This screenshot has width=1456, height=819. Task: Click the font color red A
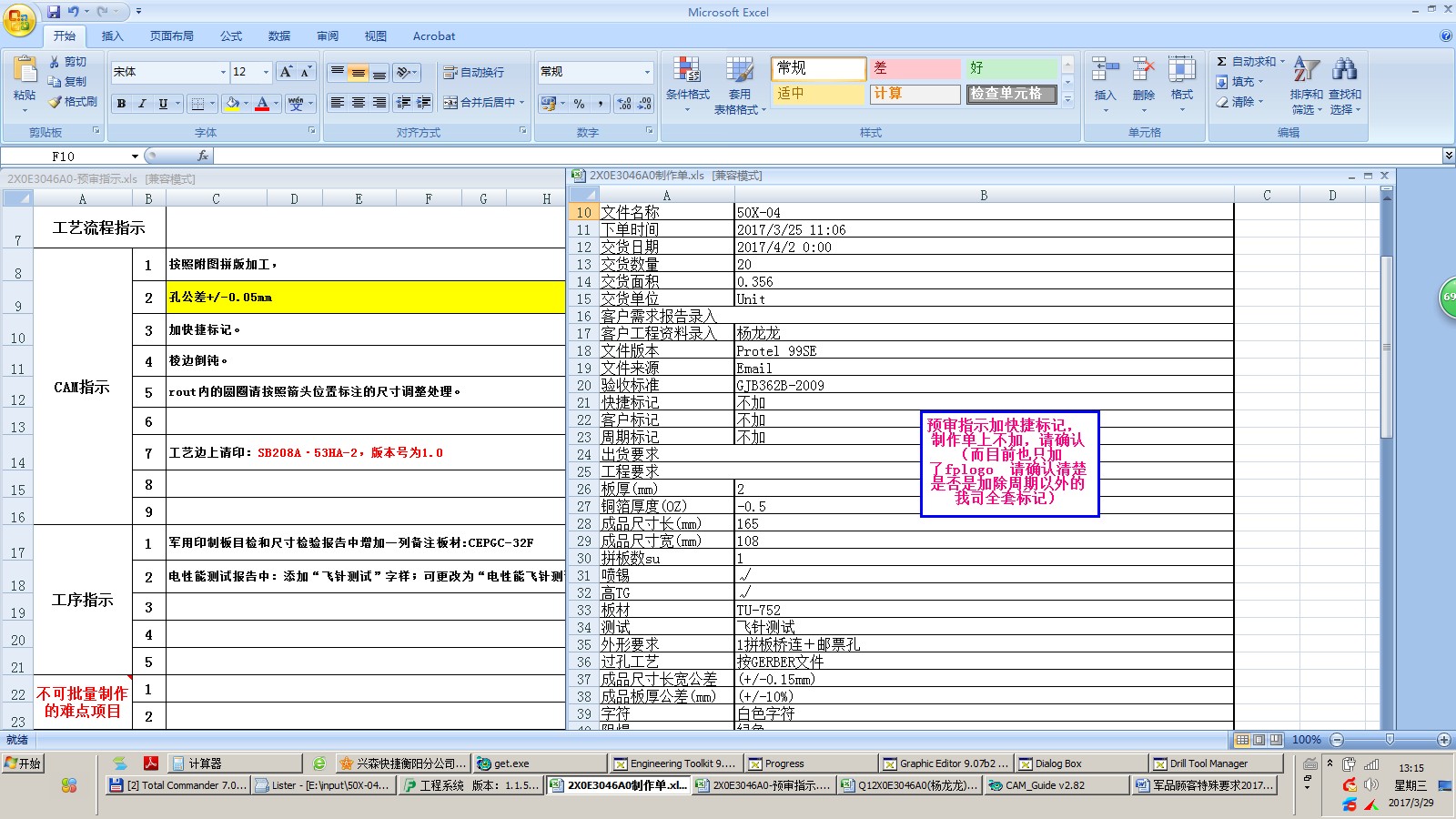[262, 103]
